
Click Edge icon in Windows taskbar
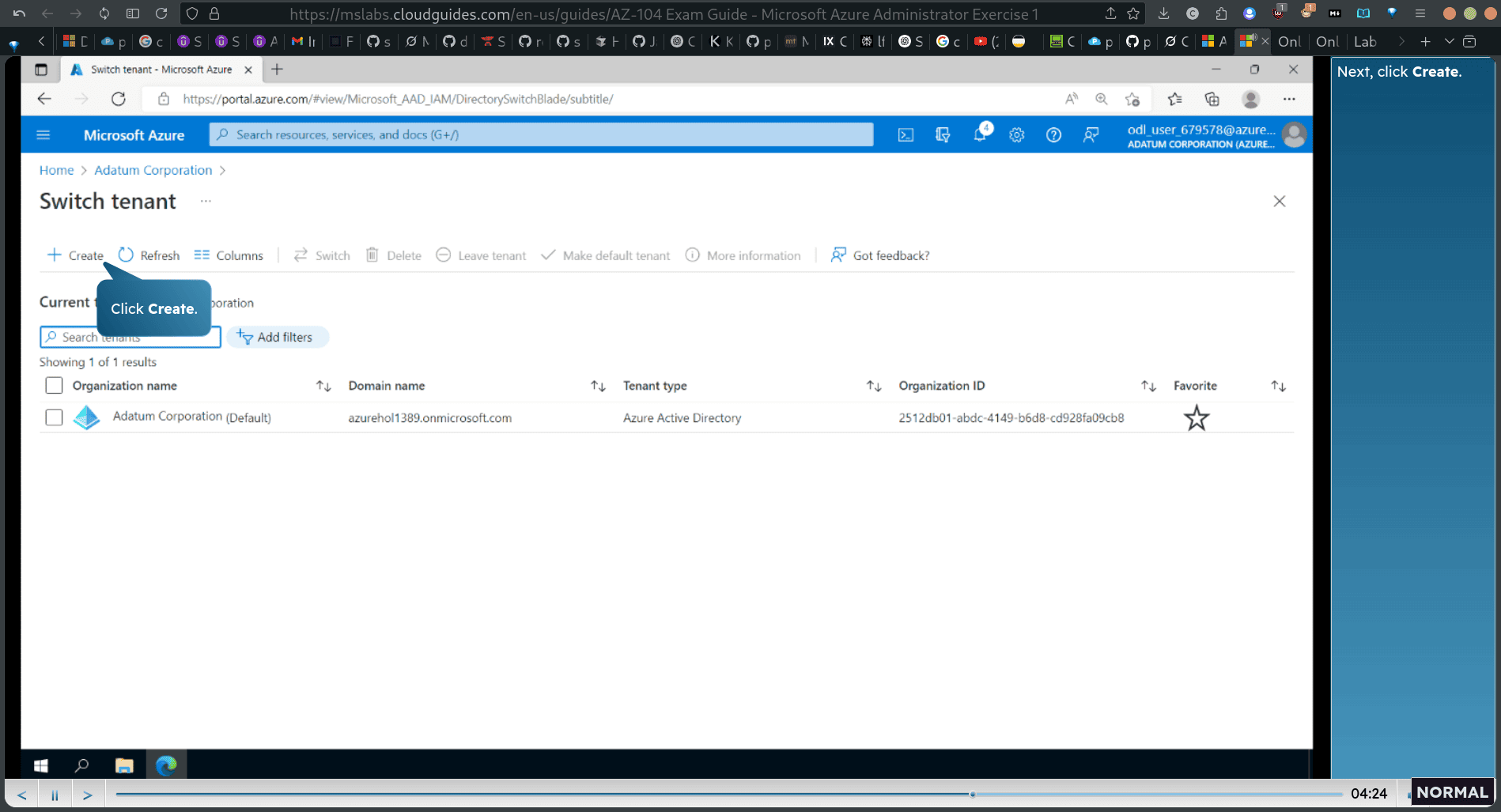(166, 765)
